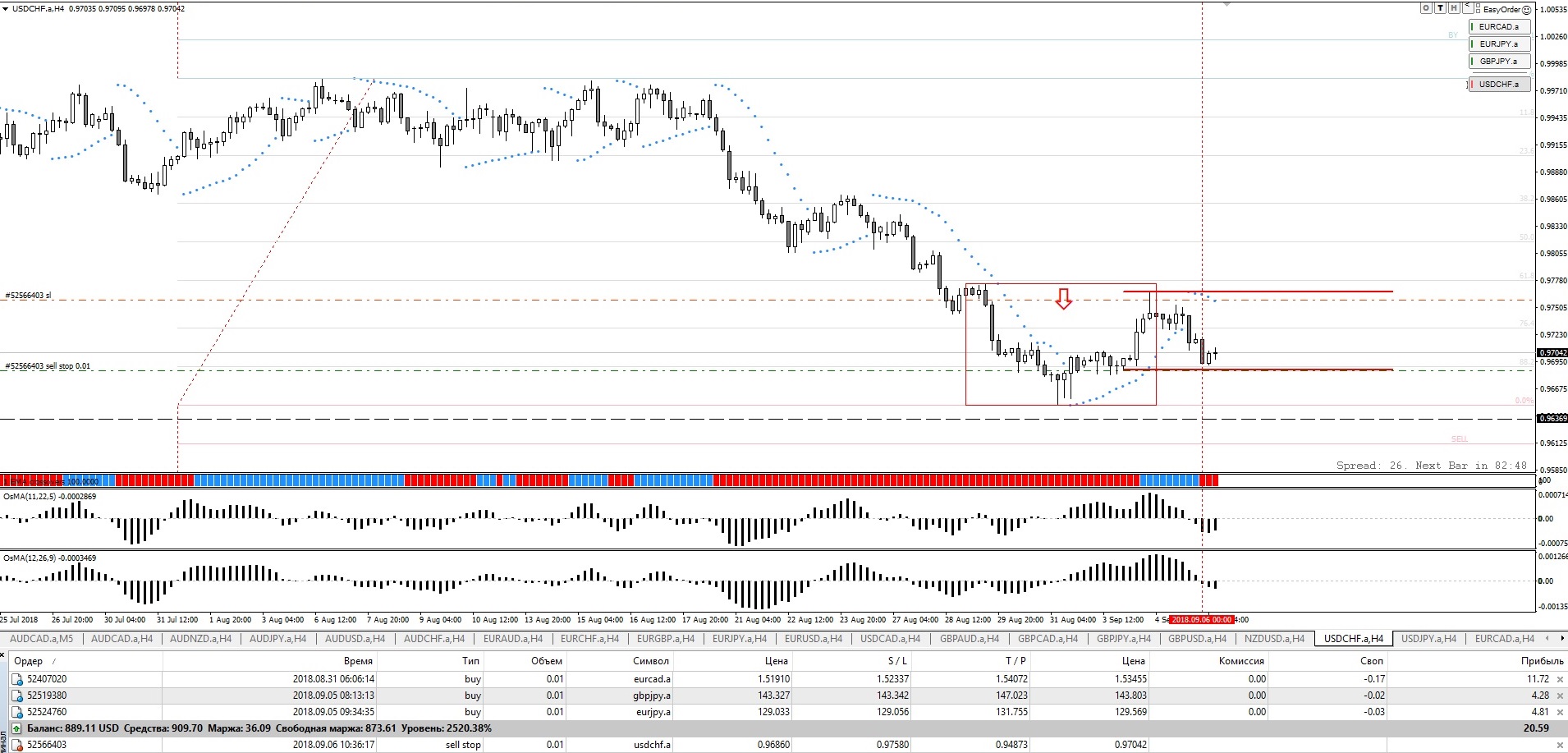
Task: Close the eurcad.a order with its X
Action: tap(1560, 679)
